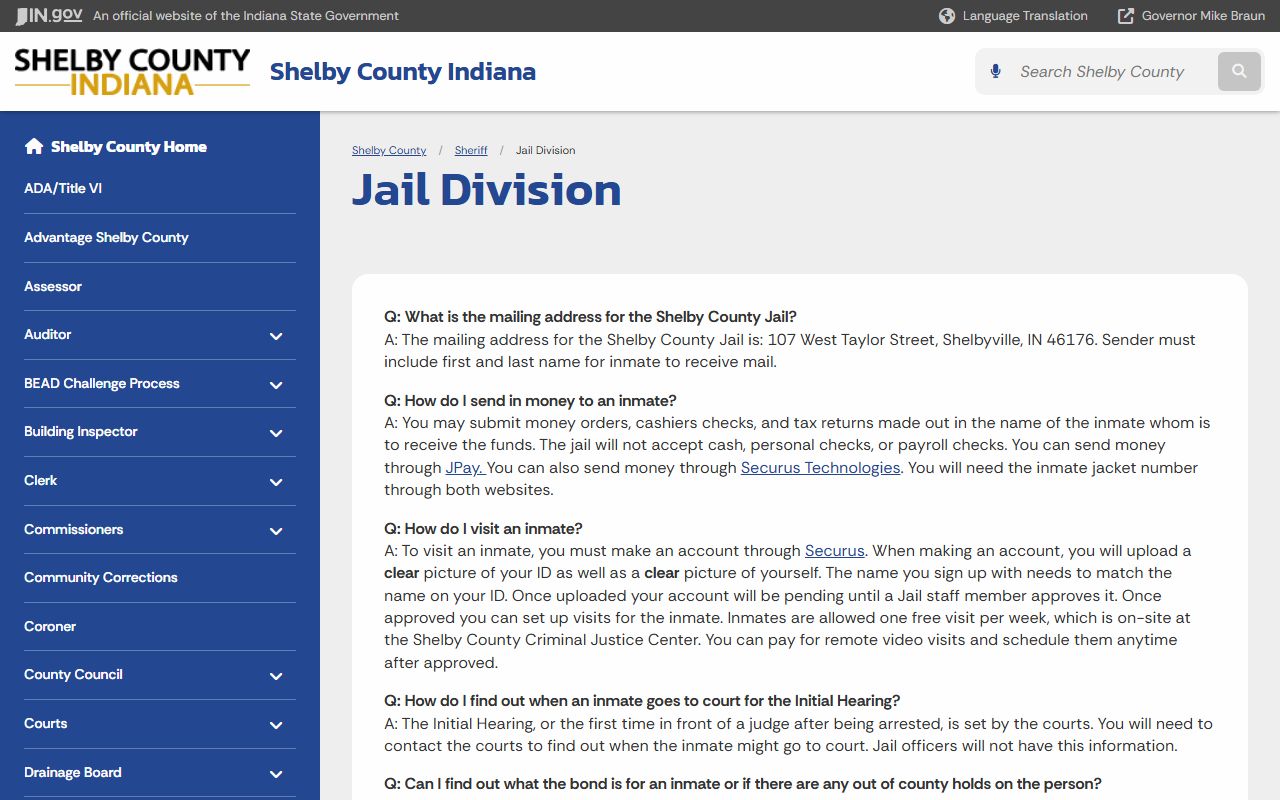This screenshot has width=1280, height=800.
Task: Open Advantage Shelby County sidebar item
Action: [106, 237]
